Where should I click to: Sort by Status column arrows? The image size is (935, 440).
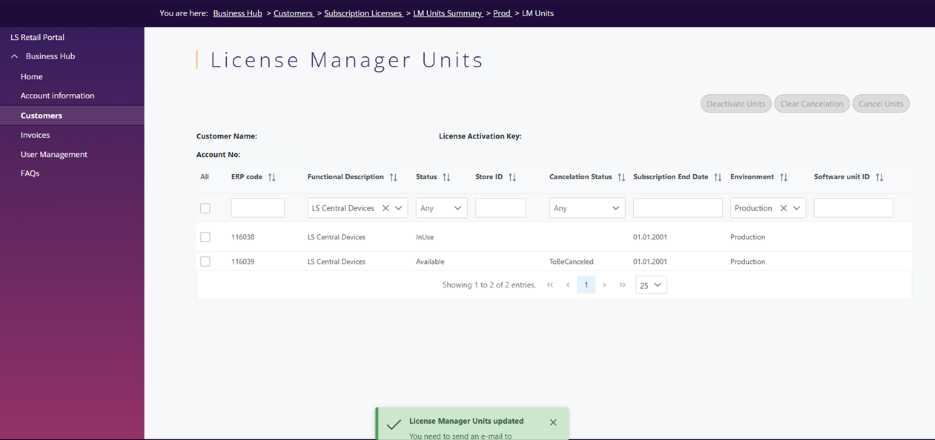coord(446,177)
